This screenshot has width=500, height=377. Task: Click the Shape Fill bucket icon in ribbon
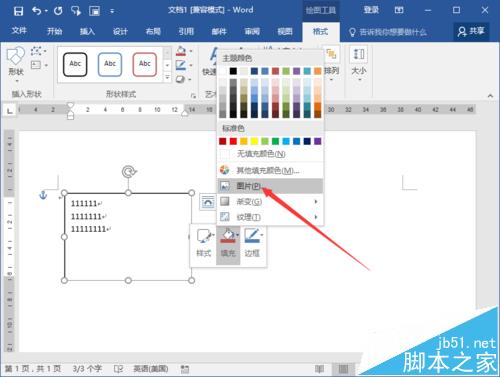pyautogui.click(x=181, y=51)
